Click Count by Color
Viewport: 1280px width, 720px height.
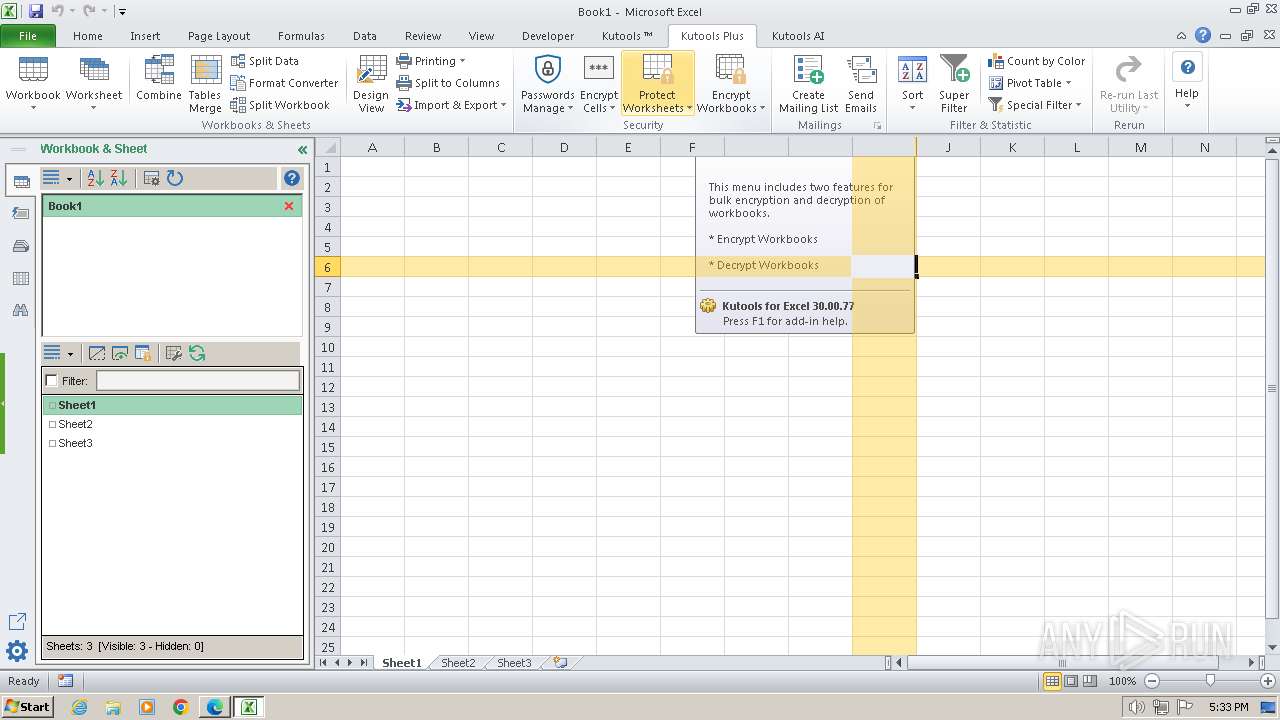[1037, 61]
